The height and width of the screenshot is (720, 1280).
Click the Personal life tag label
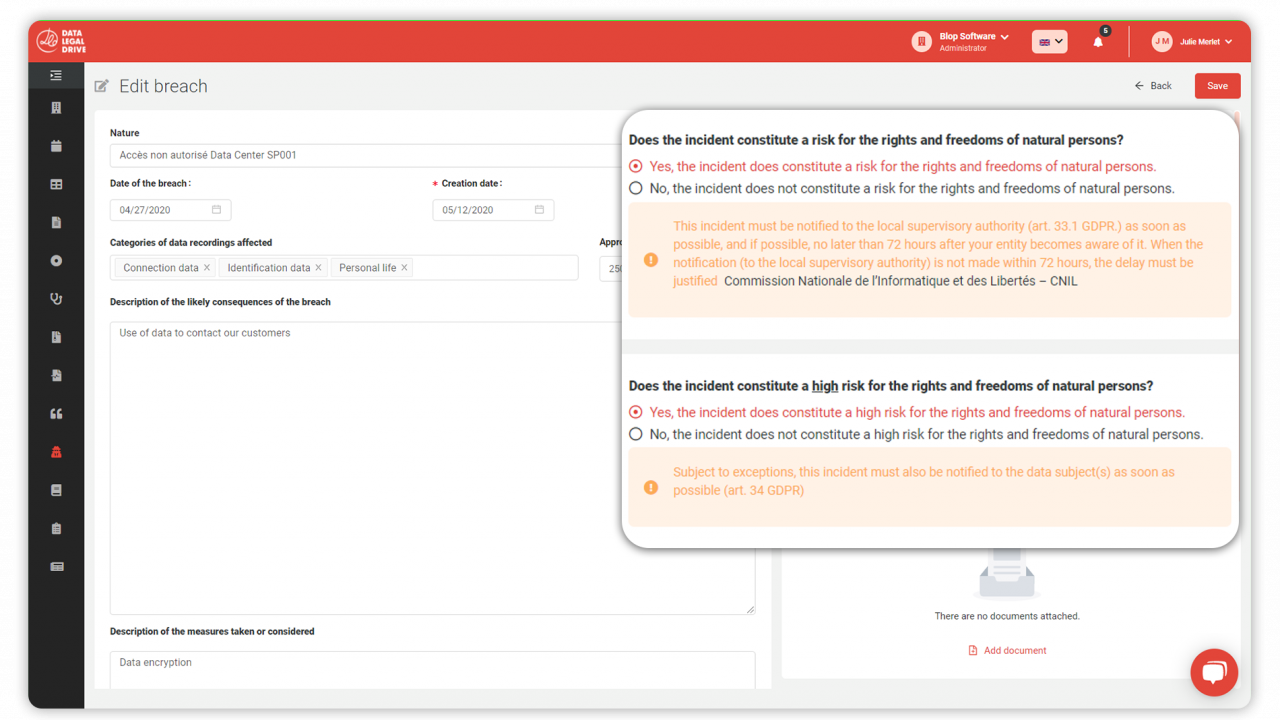(367, 268)
